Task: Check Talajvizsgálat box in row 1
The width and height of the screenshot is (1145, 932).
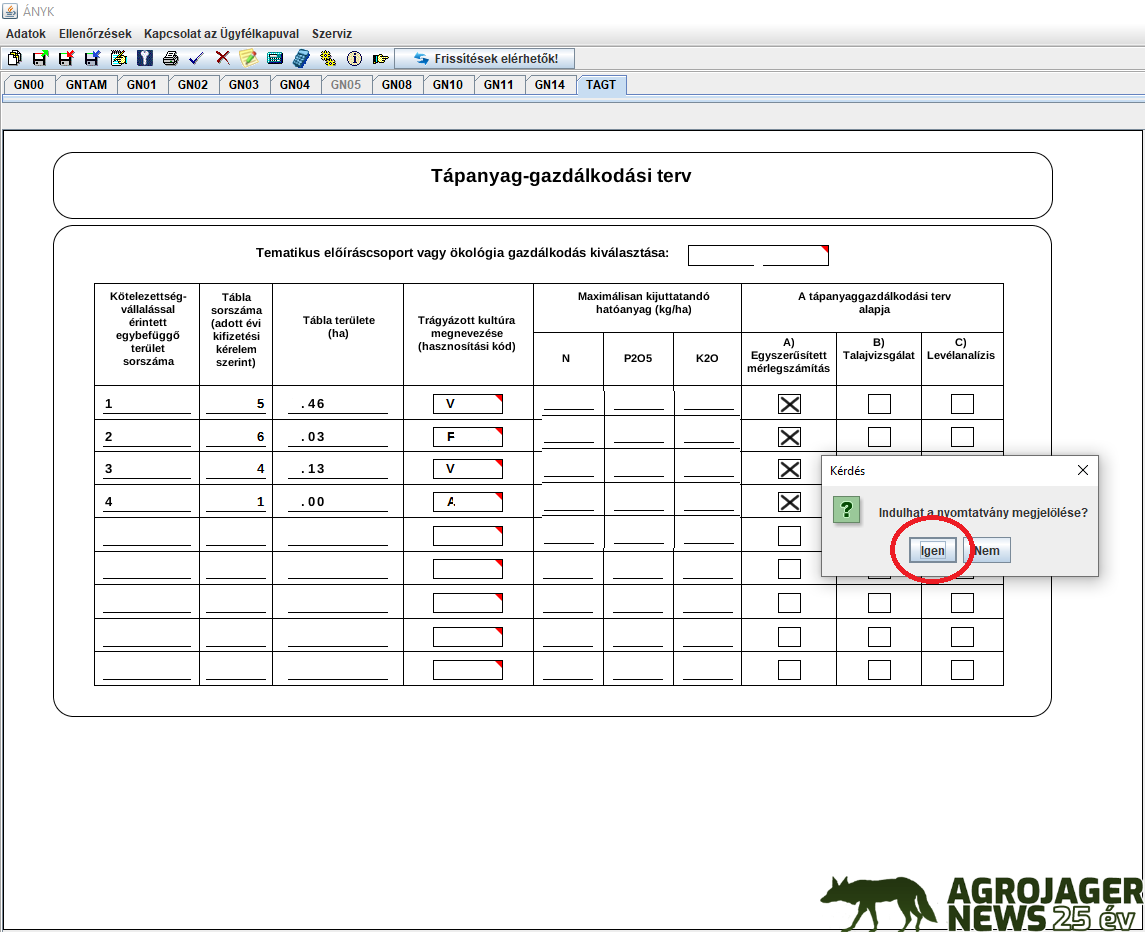Action: click(879, 404)
